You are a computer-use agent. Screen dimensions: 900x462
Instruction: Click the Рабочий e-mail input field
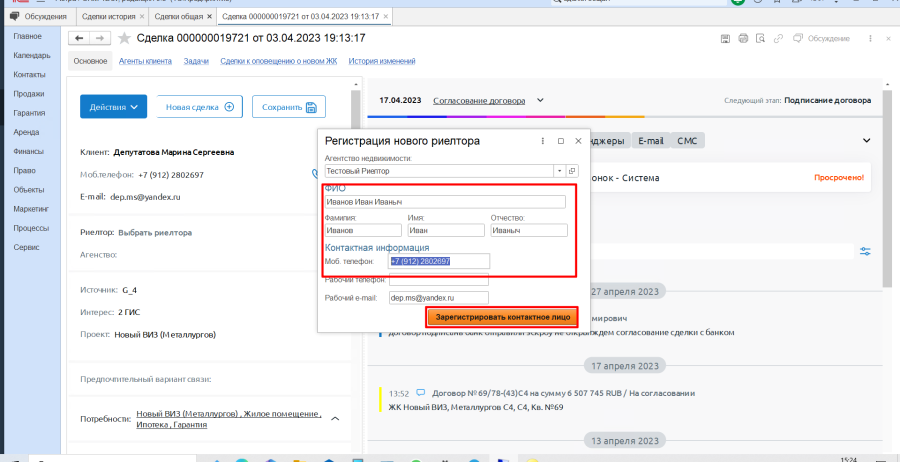point(438,298)
